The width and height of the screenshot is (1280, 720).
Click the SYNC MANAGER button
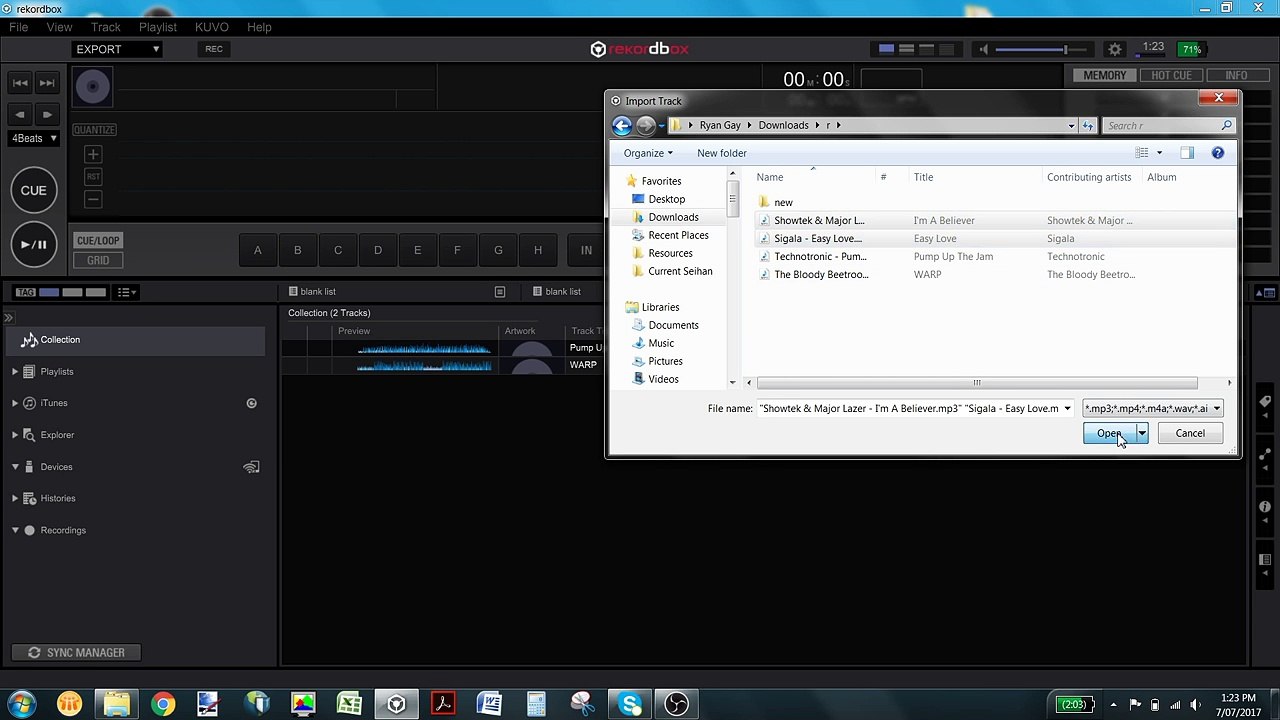pyautogui.click(x=76, y=653)
